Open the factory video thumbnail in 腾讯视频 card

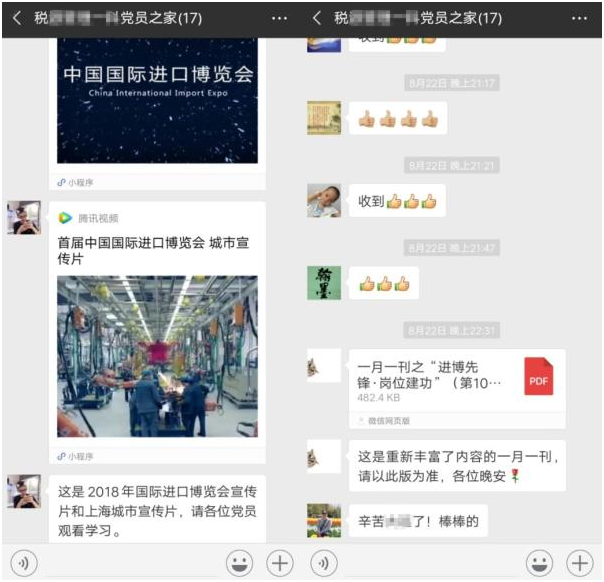(157, 356)
